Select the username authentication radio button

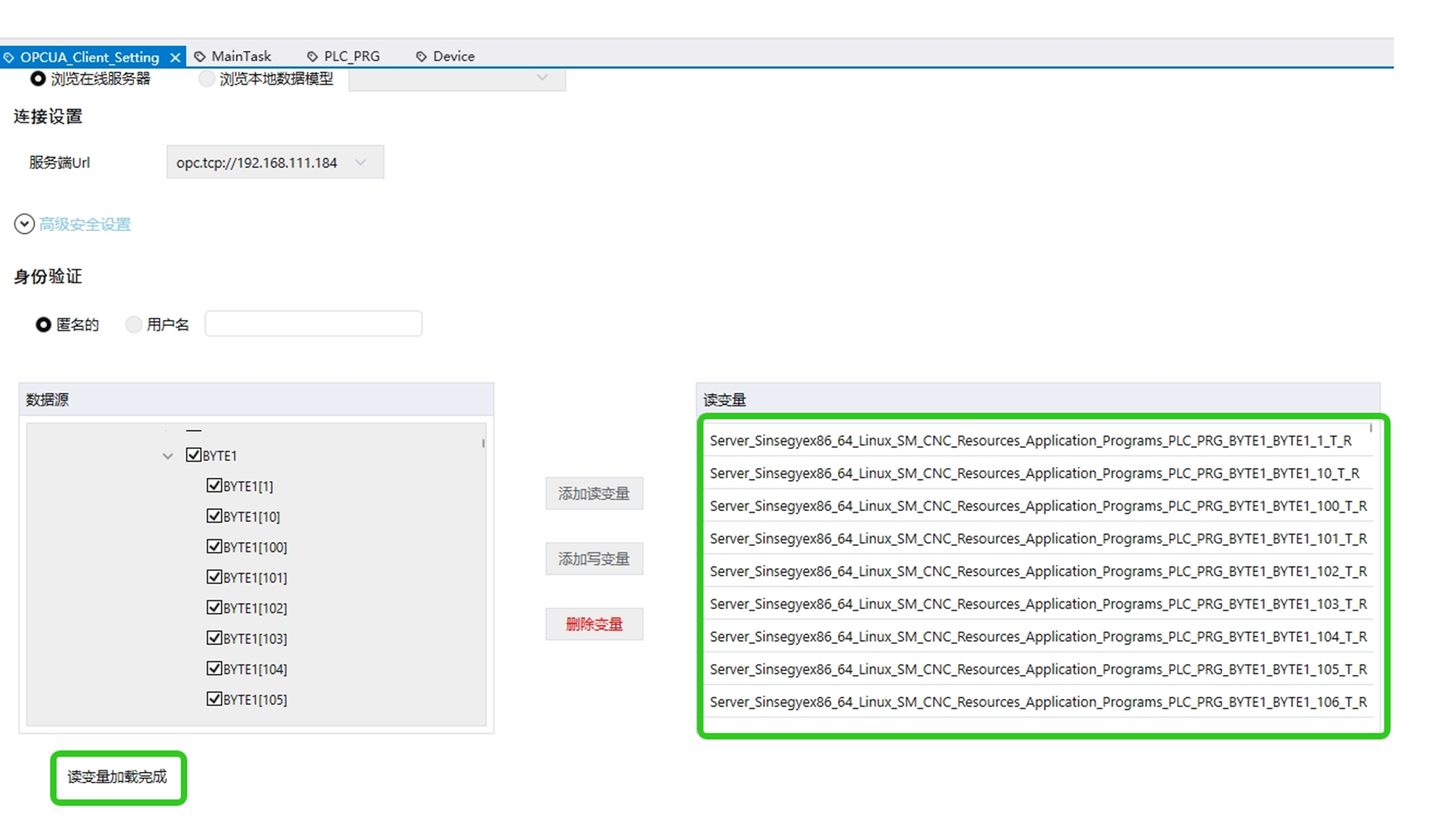[x=134, y=325]
